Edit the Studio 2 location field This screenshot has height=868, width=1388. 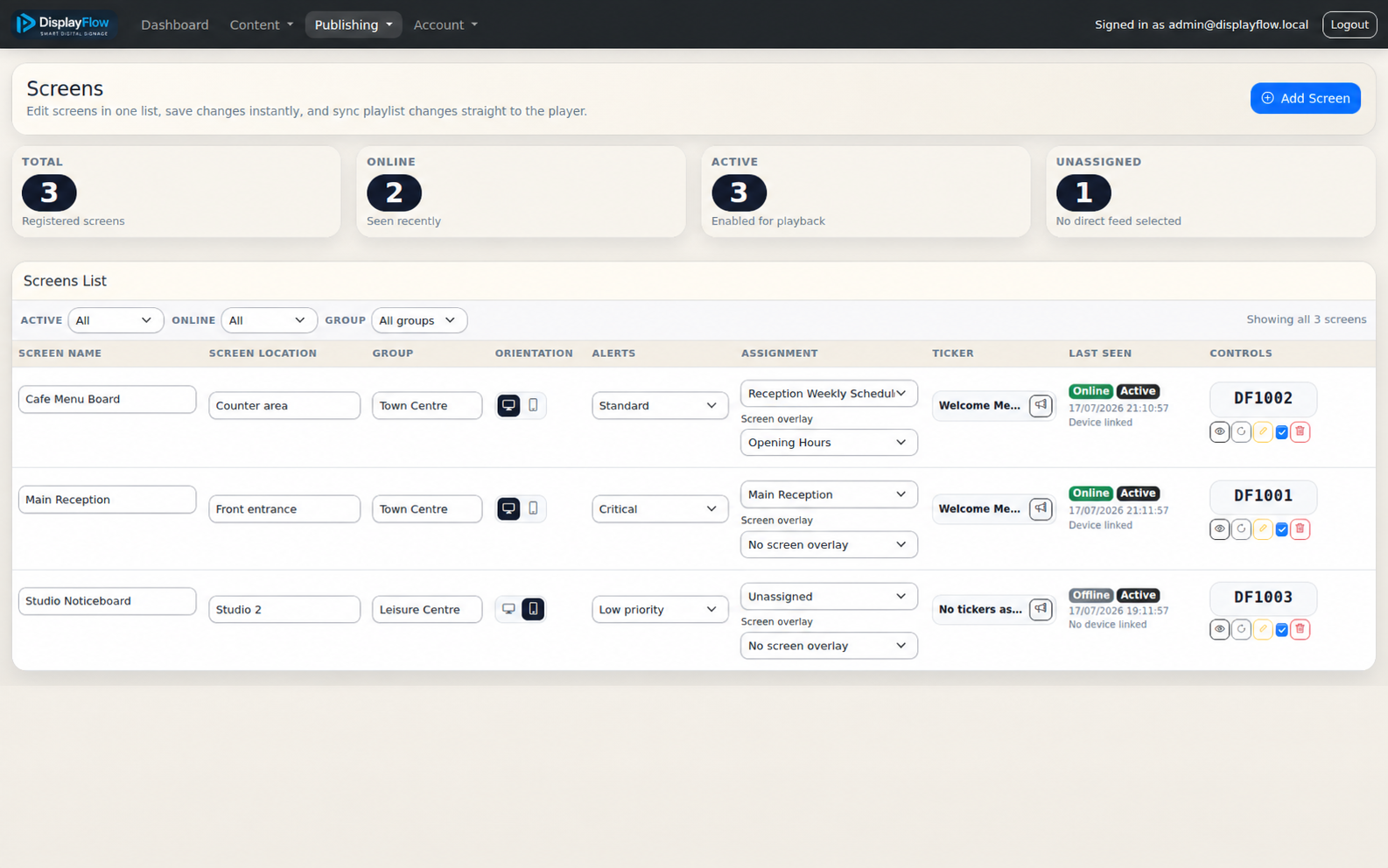(x=284, y=609)
